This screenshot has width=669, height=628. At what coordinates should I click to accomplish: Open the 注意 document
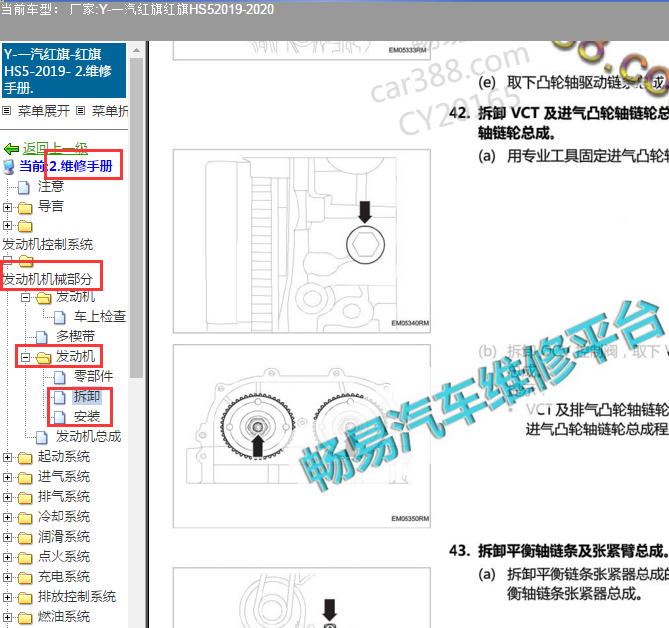coord(51,186)
